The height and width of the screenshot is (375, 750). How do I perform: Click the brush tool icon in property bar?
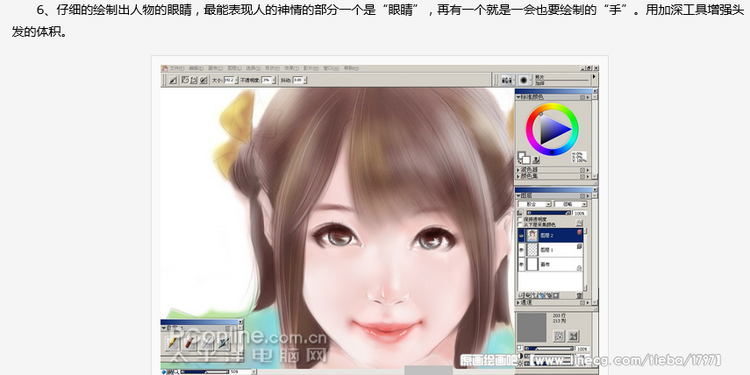(x=172, y=80)
